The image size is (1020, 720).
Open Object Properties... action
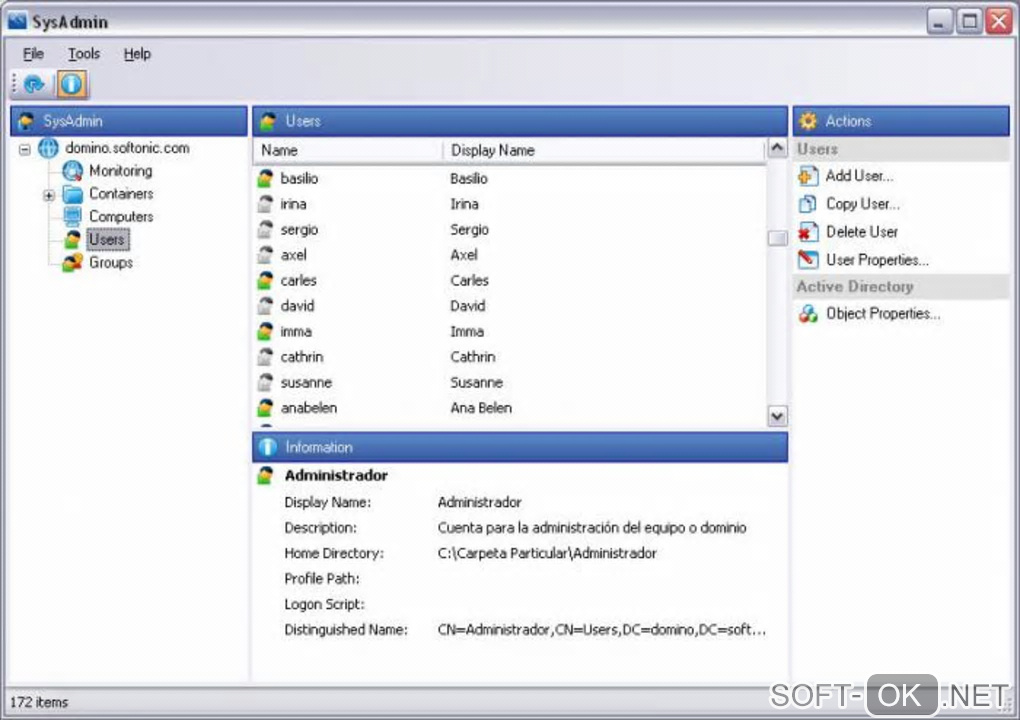[883, 313]
